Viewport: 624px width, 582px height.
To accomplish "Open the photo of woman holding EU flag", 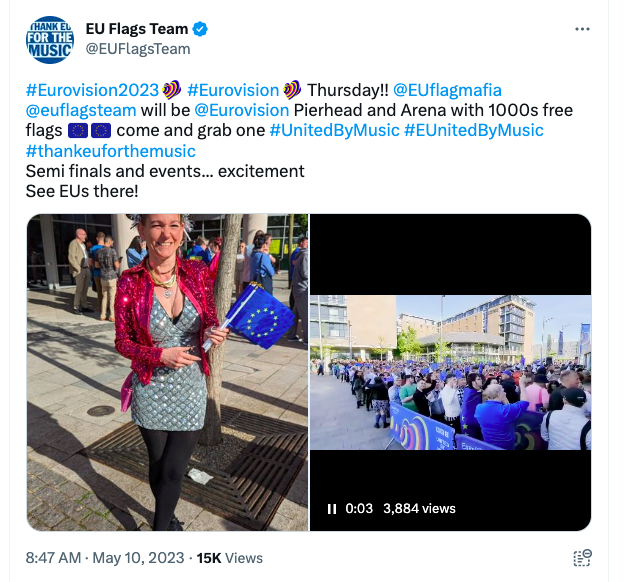I will tap(168, 372).
